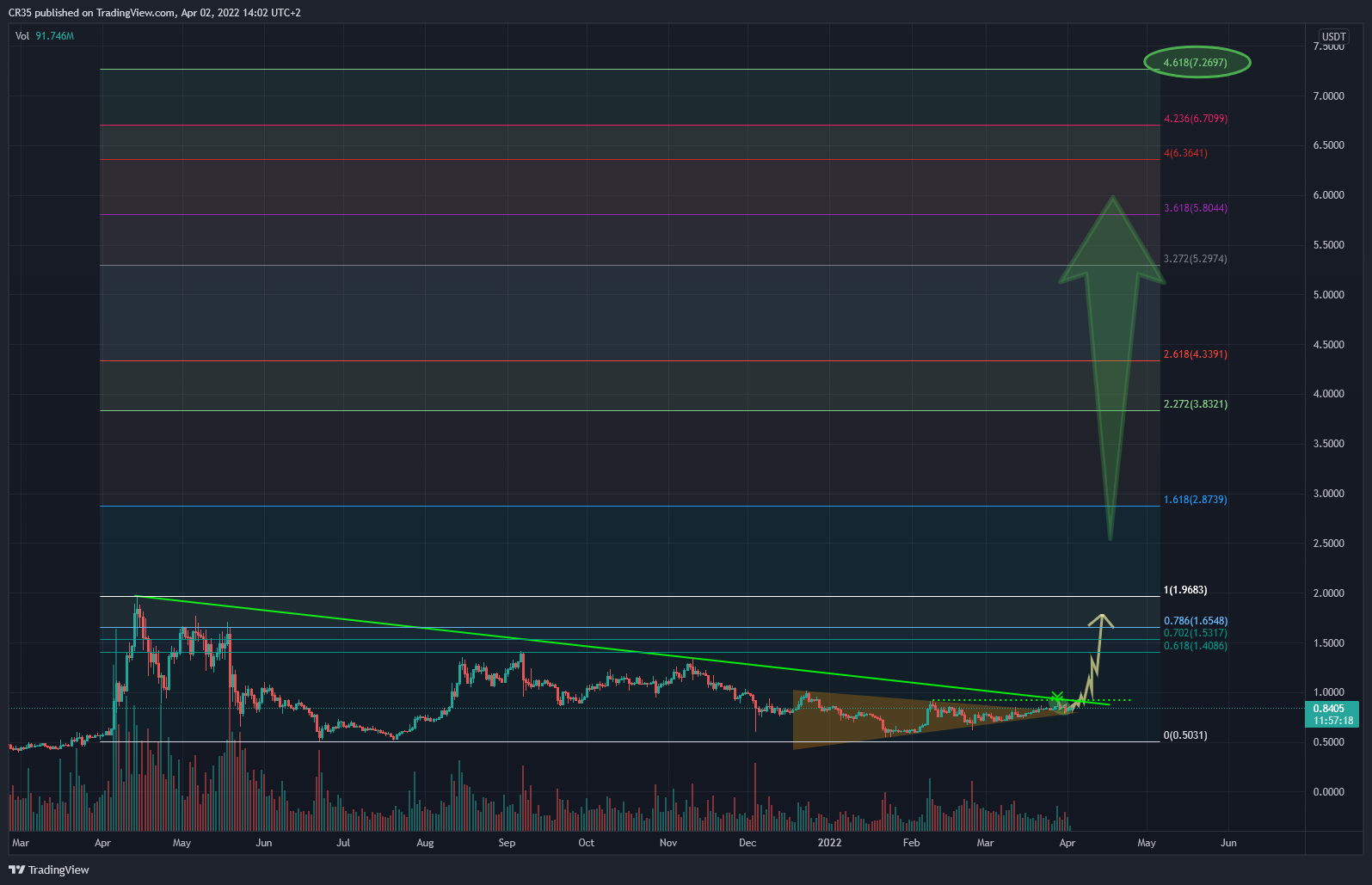Select 2.0000 on the price scale
Viewport: 1372px width, 885px height.
(x=1328, y=593)
